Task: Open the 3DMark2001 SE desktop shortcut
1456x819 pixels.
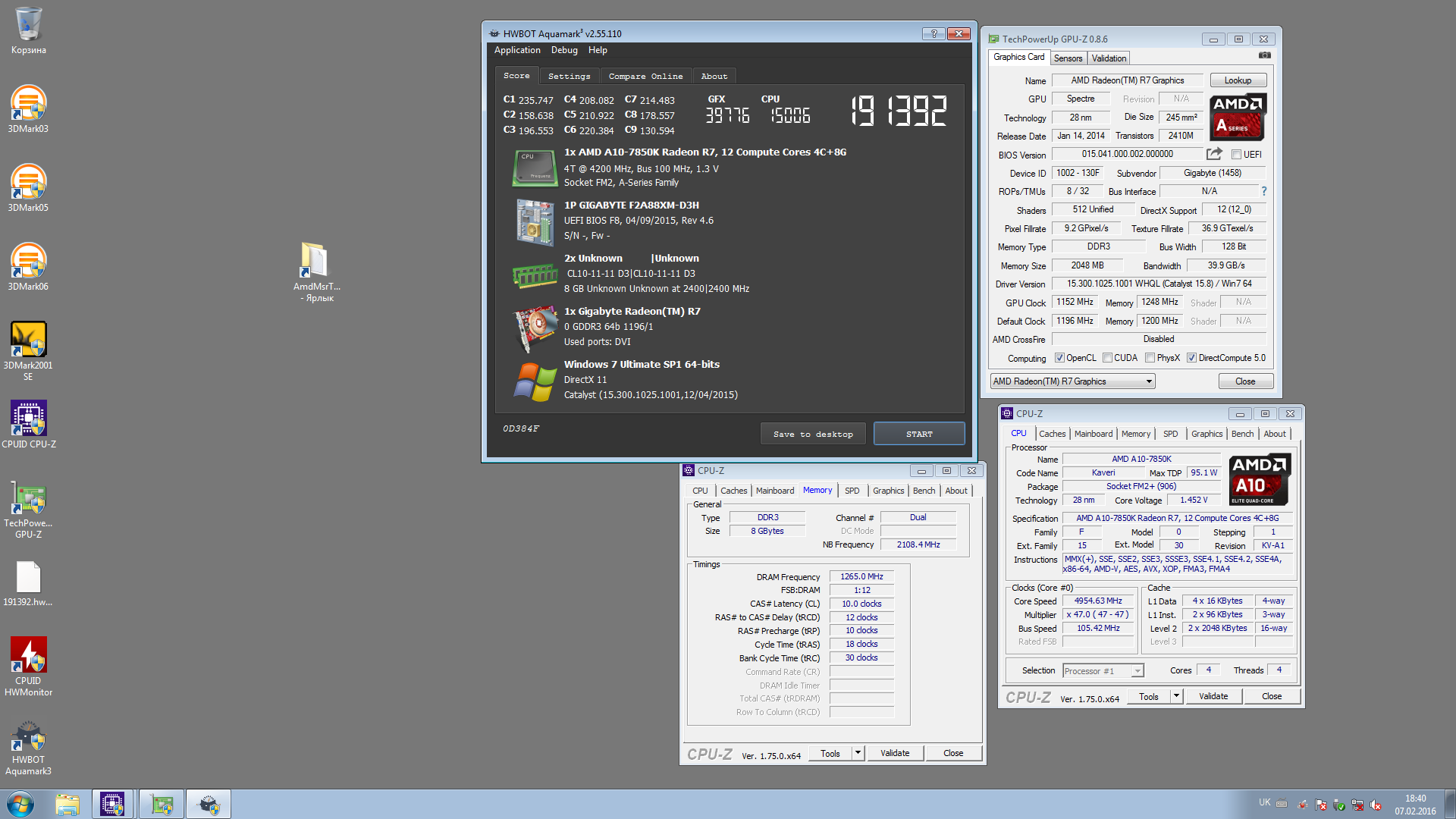Action: tap(28, 350)
